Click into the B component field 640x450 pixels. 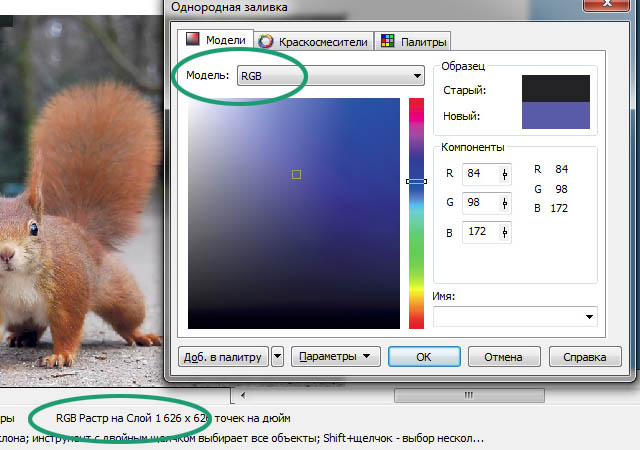click(478, 232)
